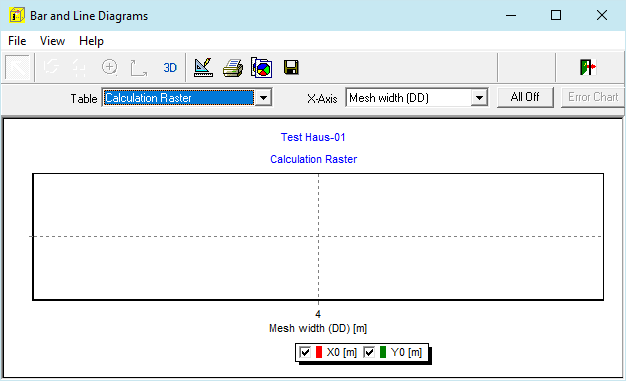Screen dimensions: 626x381
Task: Uncheck the X0 [m] series checkbox
Action: pyautogui.click(x=305, y=352)
